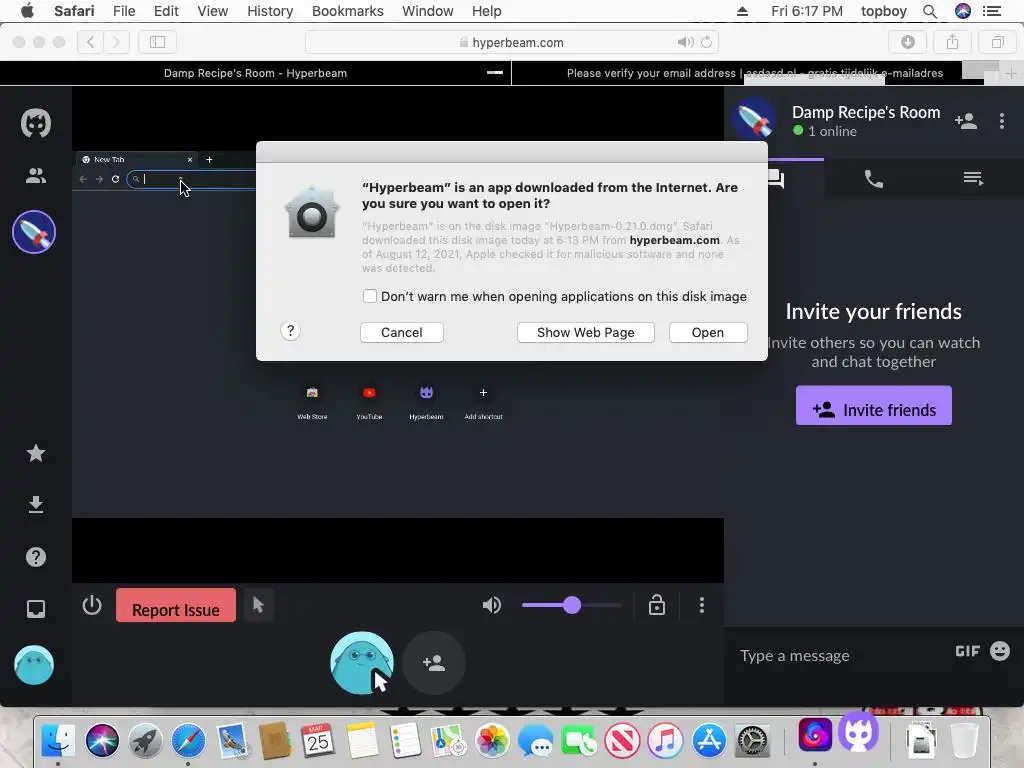Click the reload button in streamed browser
Viewport: 1024px width, 768px height.
tap(115, 179)
